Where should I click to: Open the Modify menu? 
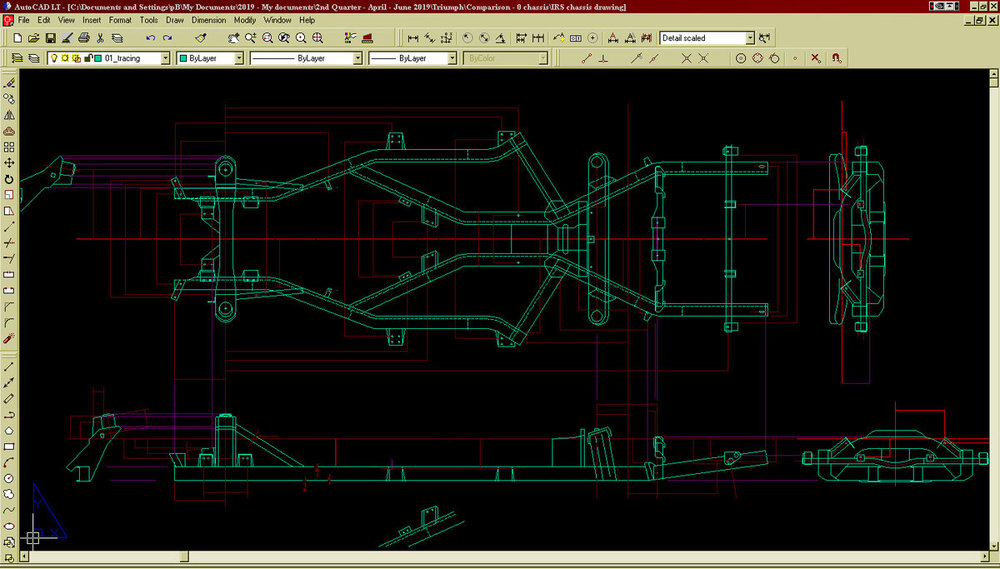(245, 20)
